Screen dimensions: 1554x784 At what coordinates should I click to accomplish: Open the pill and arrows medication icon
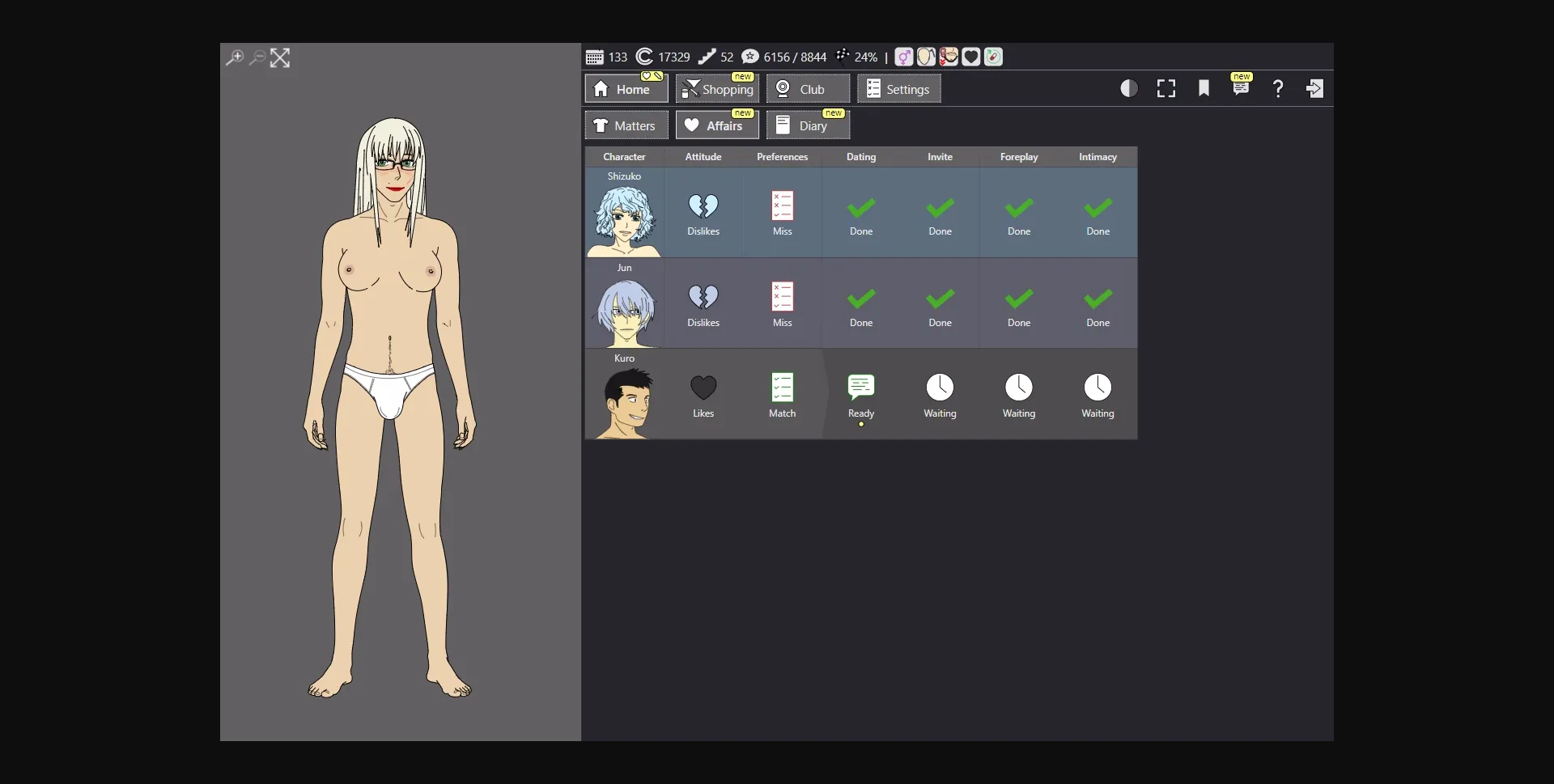tap(992, 57)
